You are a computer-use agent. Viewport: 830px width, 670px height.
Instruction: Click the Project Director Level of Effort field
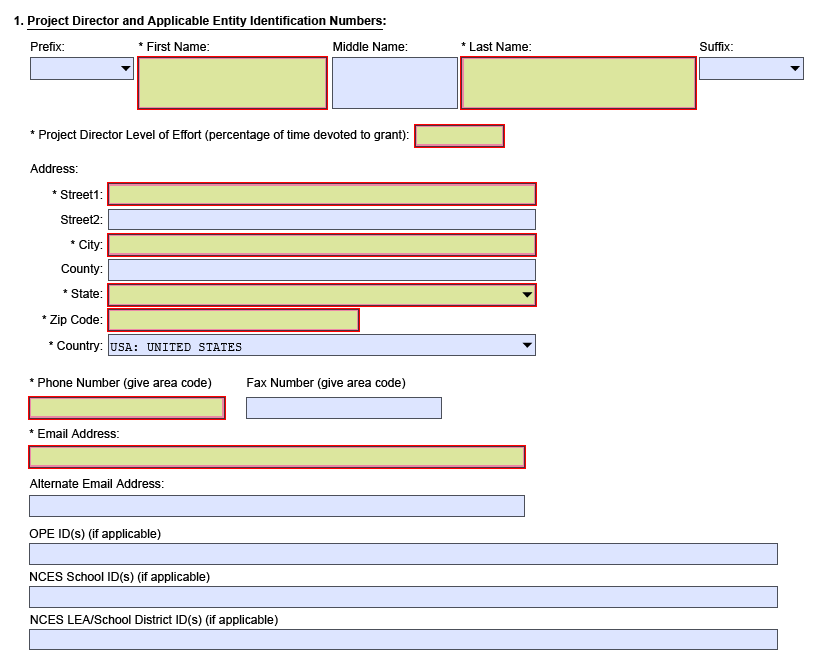click(459, 136)
